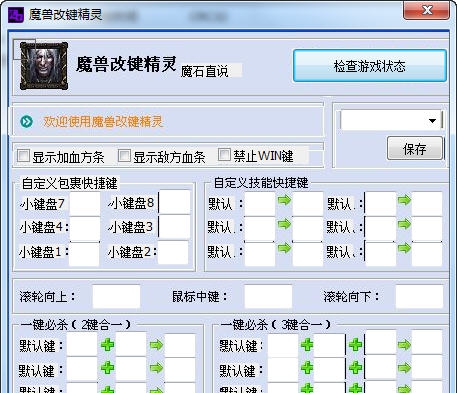The width and height of the screenshot is (457, 393).
Task: Click green arrow in bottom row of right skill column
Action: click(x=404, y=248)
